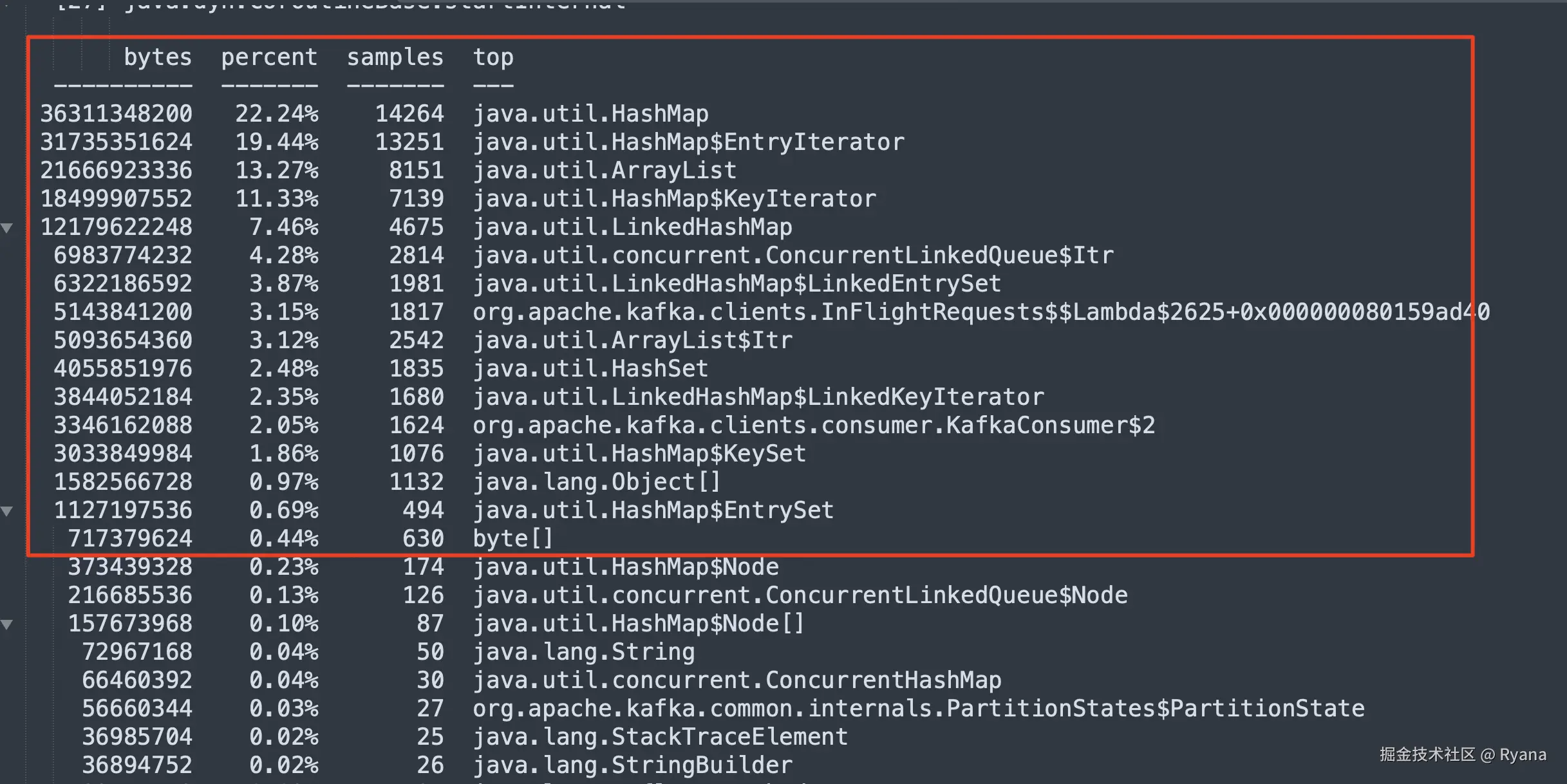Select the PartitionStates$PartitionState line

click(x=918, y=709)
